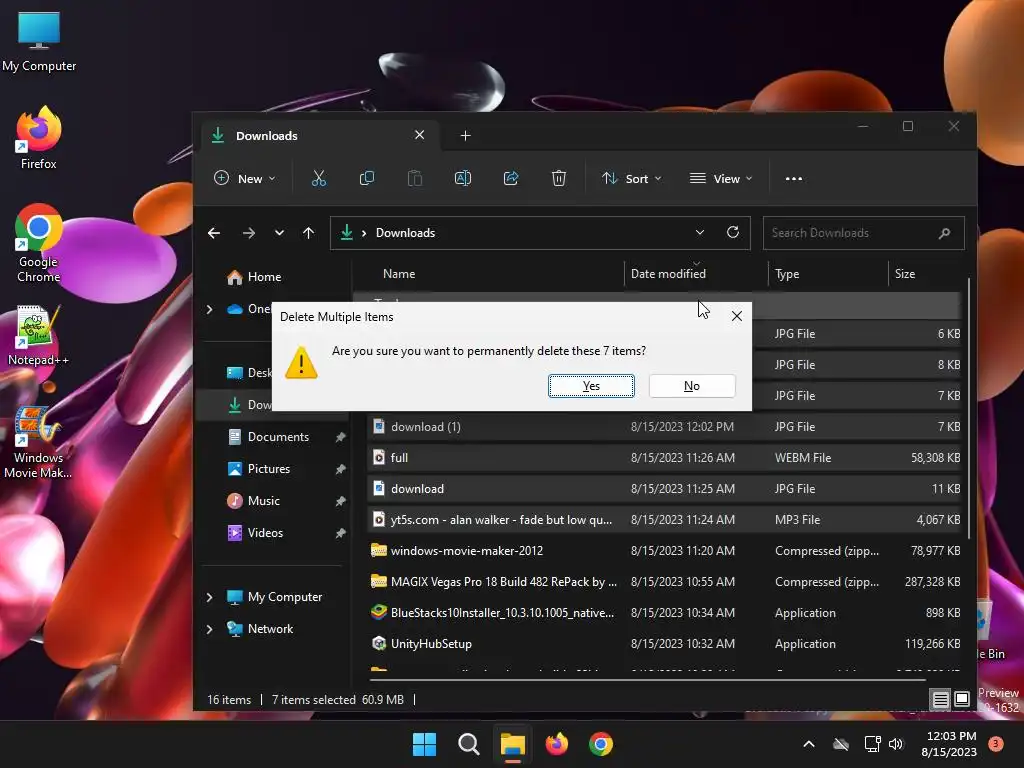Image resolution: width=1024 pixels, height=768 pixels.
Task: Show hidden system tray icons
Action: [808, 744]
